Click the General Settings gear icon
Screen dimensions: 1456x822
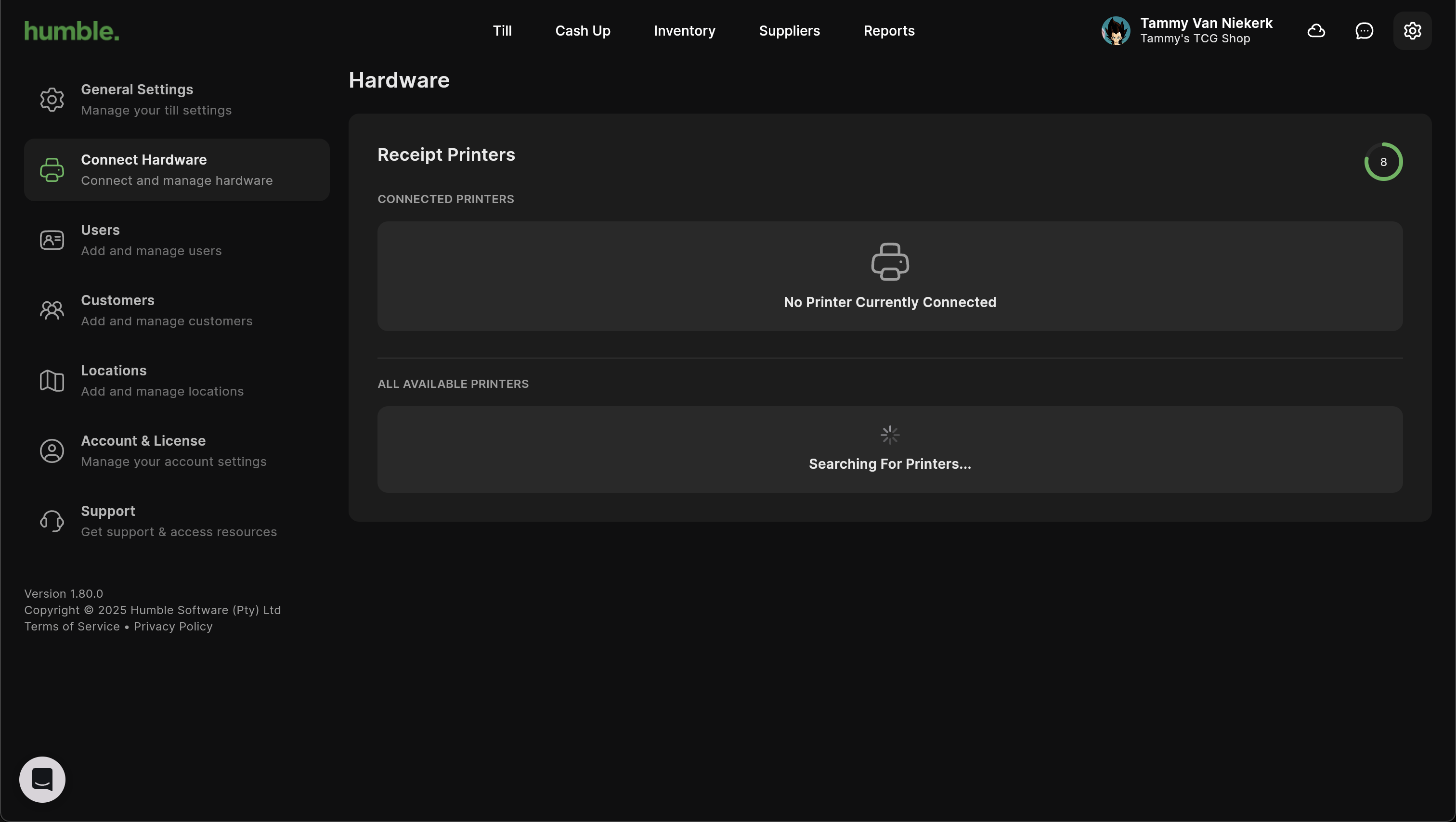tap(52, 100)
